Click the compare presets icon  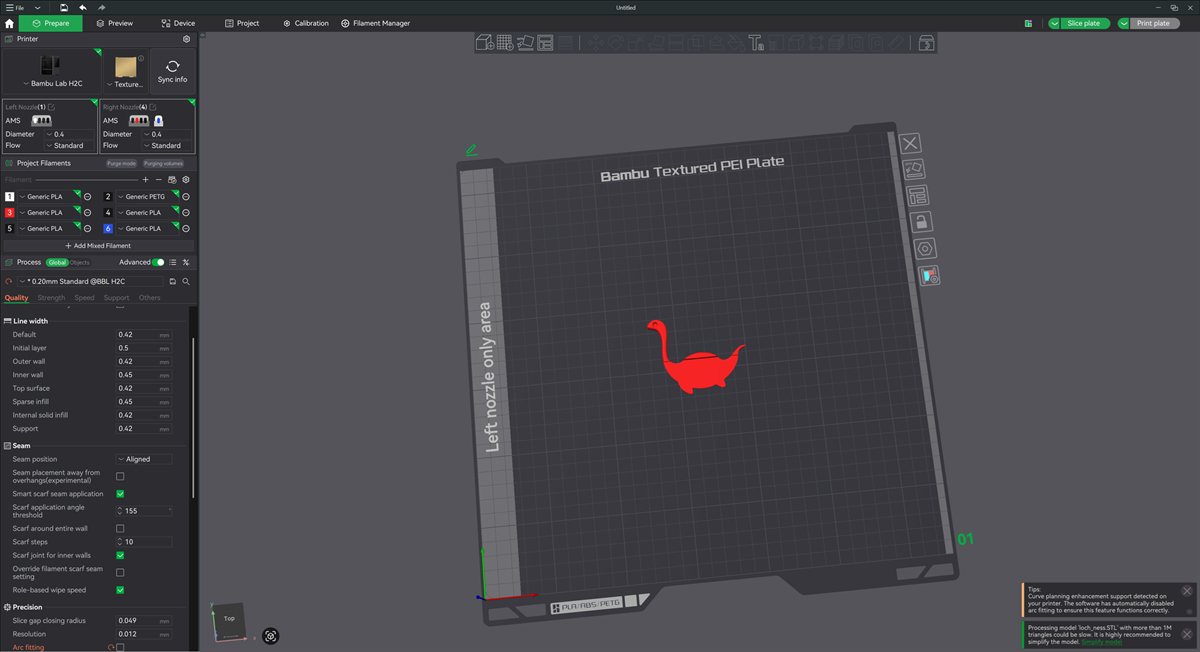click(186, 262)
